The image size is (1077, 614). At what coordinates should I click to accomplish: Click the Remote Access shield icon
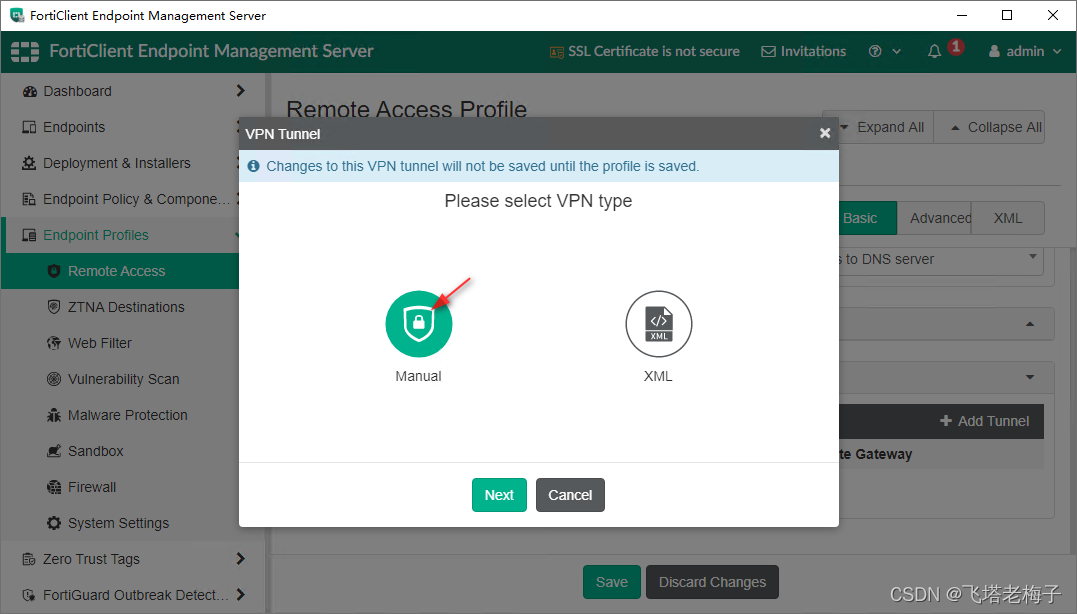click(x=54, y=271)
